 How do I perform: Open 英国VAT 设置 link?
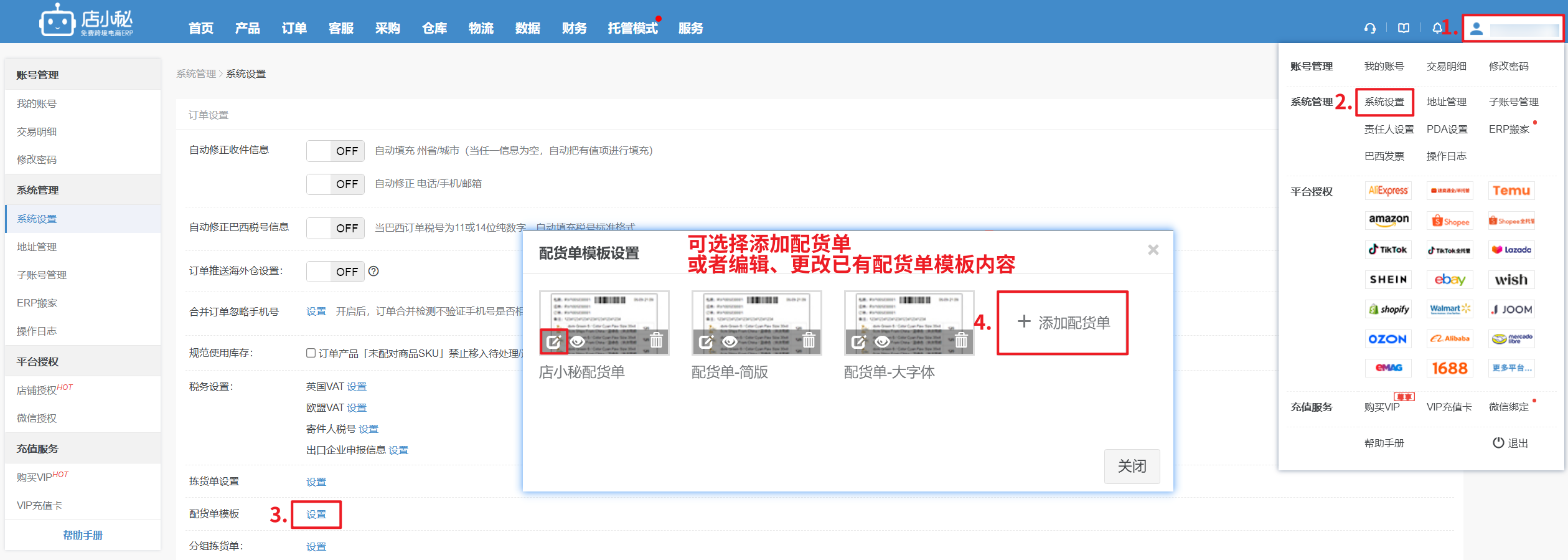pyautogui.click(x=357, y=387)
